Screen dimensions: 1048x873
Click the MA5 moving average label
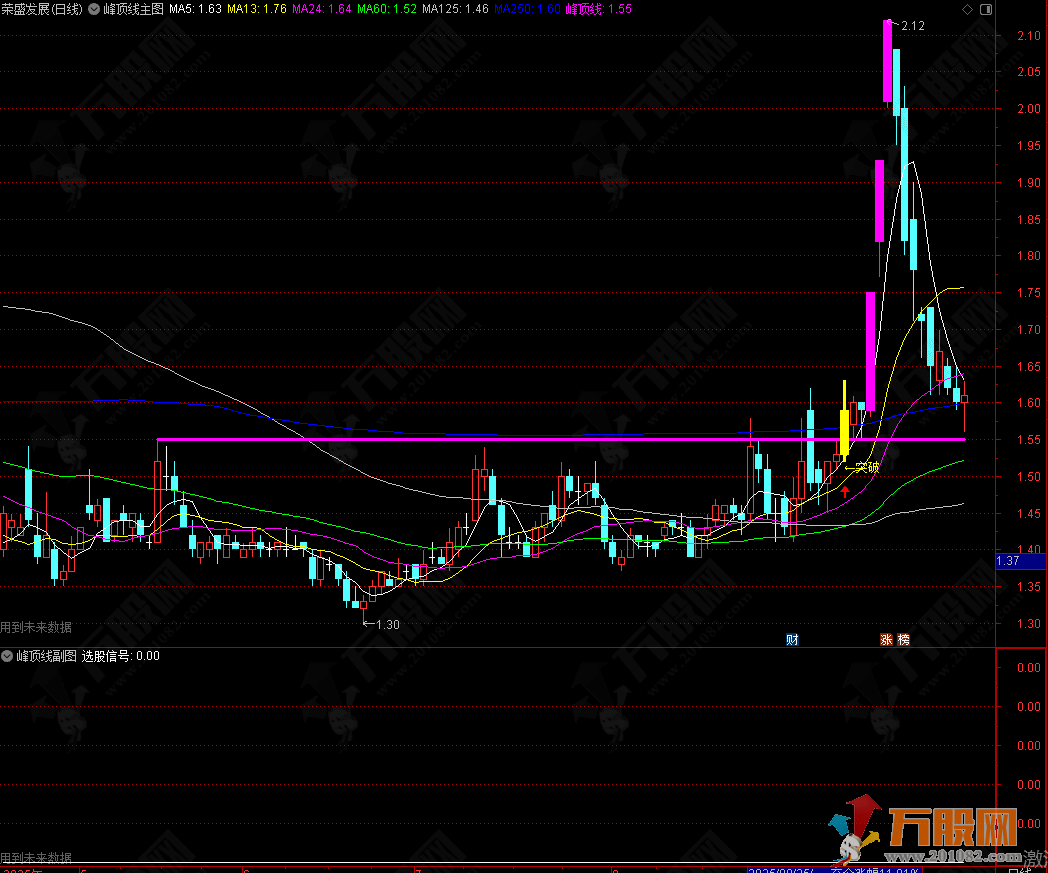(x=195, y=8)
